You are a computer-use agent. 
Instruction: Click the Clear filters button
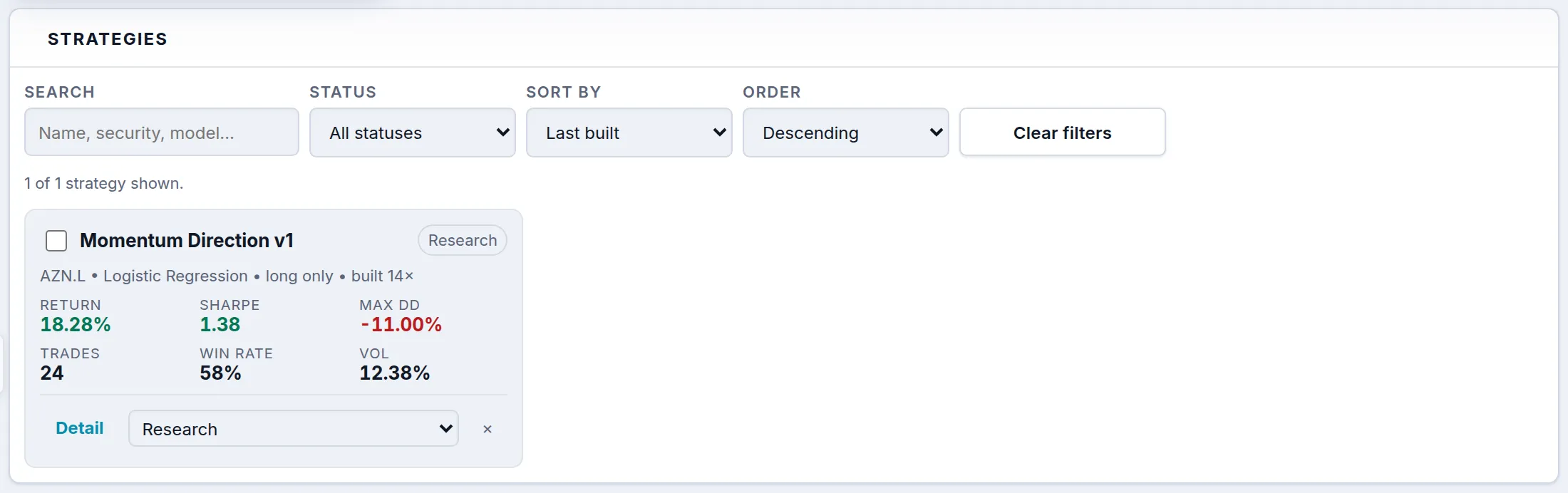pyautogui.click(x=1063, y=133)
